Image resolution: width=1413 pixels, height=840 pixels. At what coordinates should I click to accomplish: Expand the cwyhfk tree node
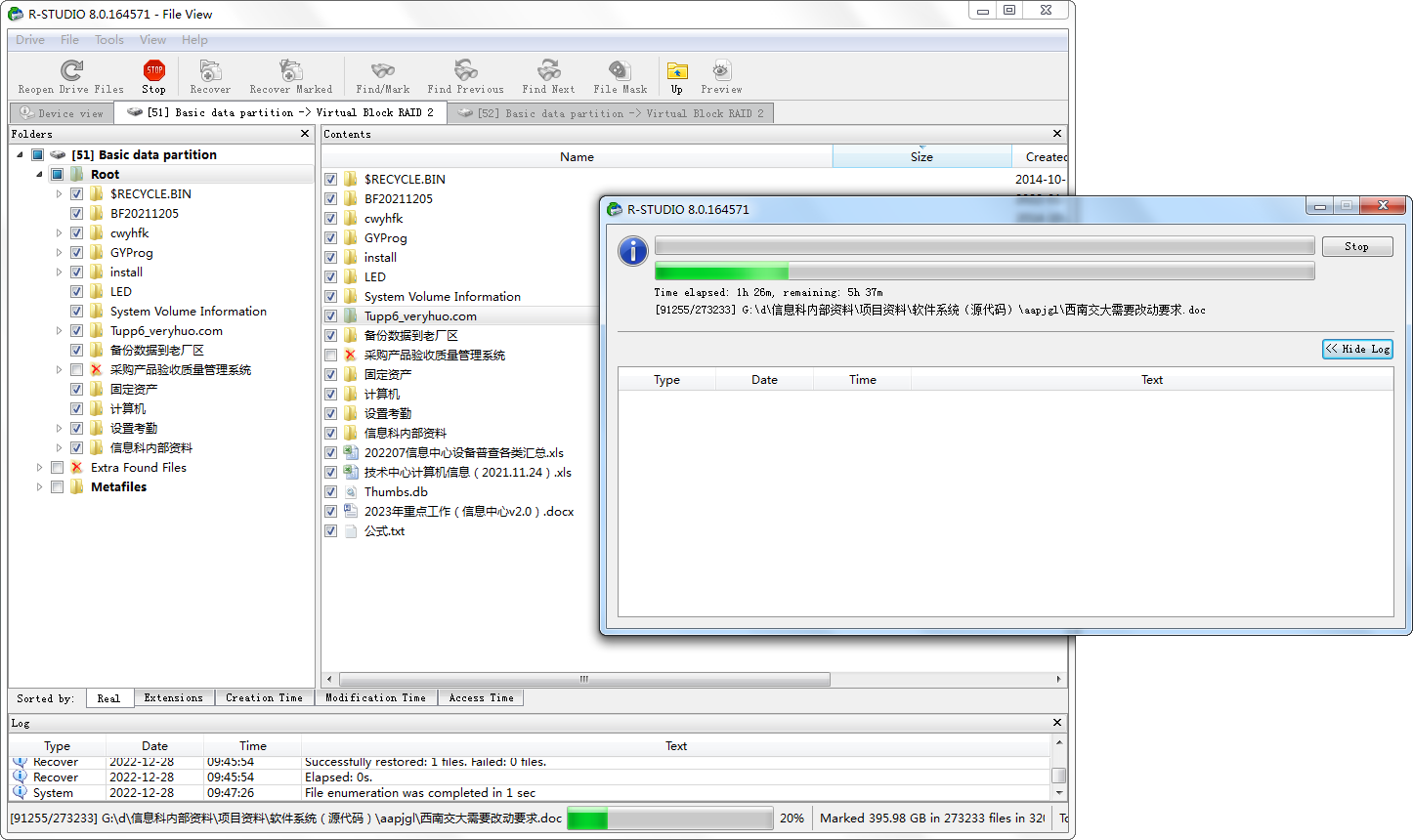(59, 232)
